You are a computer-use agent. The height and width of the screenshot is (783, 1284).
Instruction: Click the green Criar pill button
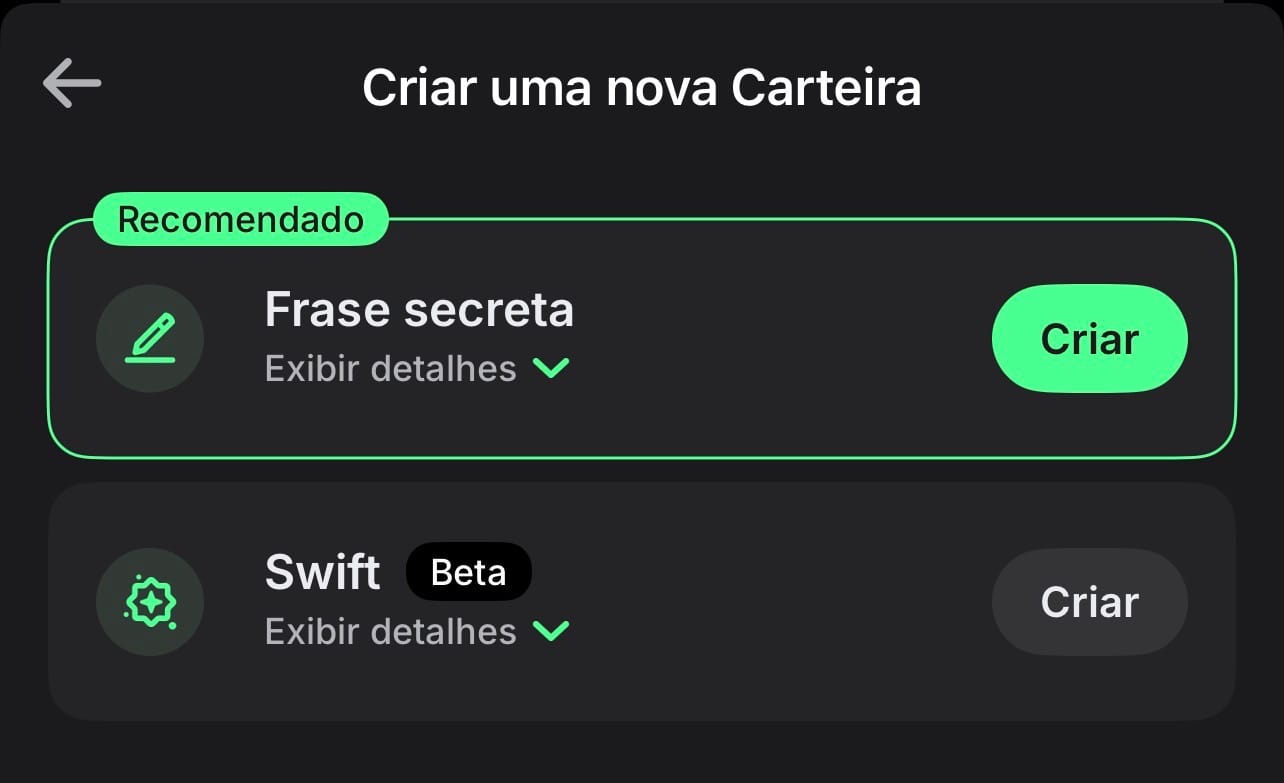1089,338
